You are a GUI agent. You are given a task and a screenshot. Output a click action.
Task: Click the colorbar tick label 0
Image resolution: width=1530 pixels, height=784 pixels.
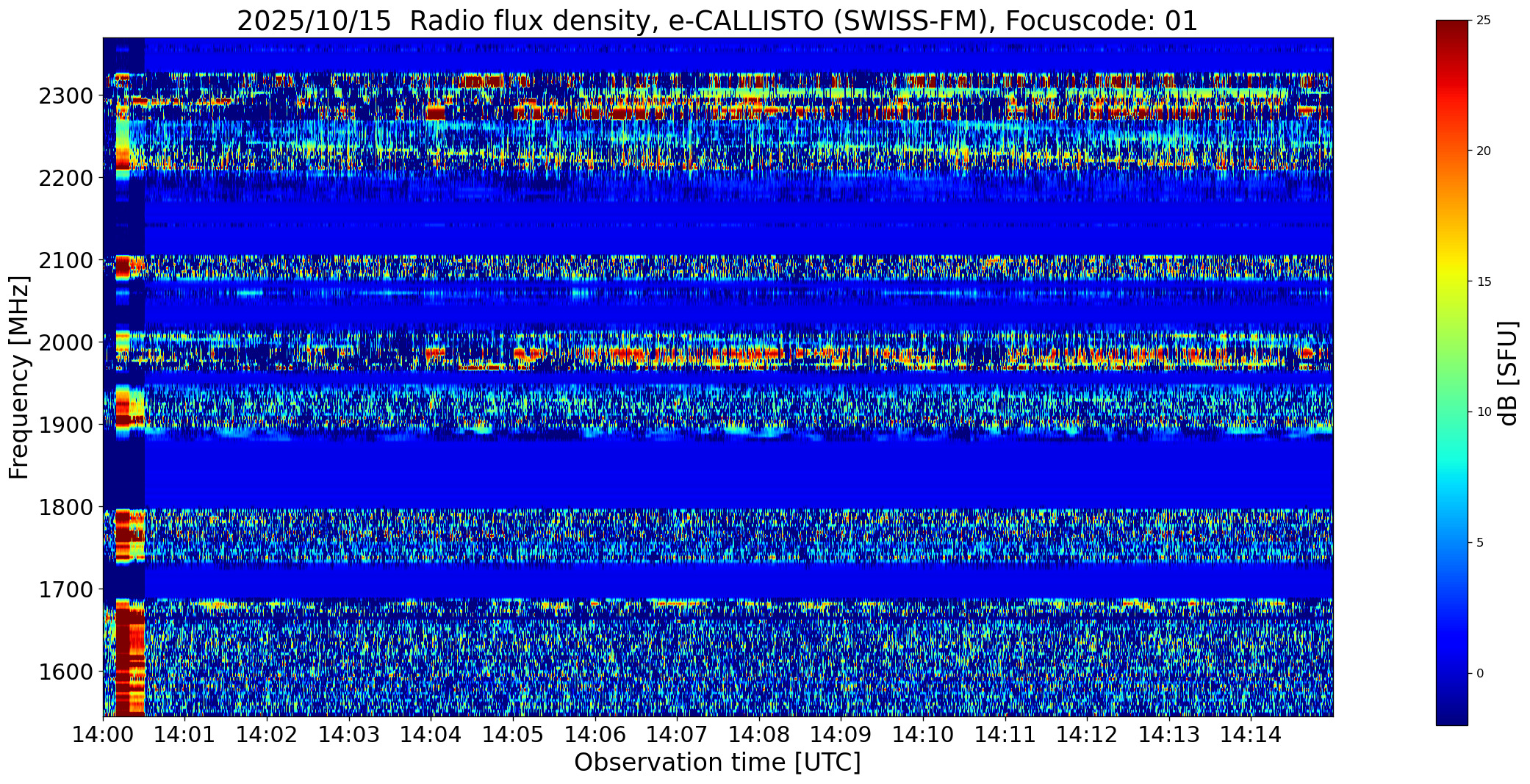click(x=1480, y=674)
